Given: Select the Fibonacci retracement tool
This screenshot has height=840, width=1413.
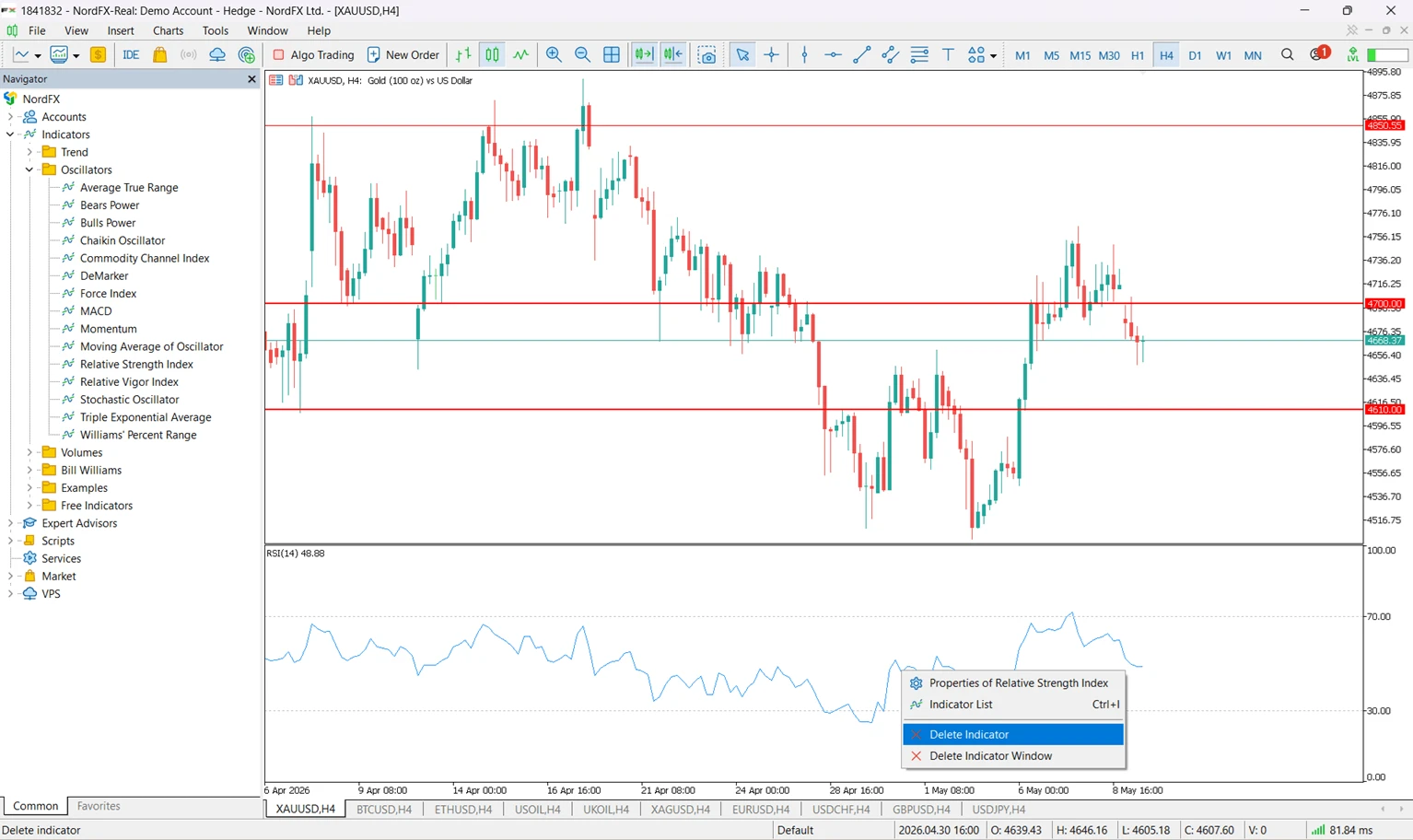Looking at the screenshot, I should click(x=919, y=55).
